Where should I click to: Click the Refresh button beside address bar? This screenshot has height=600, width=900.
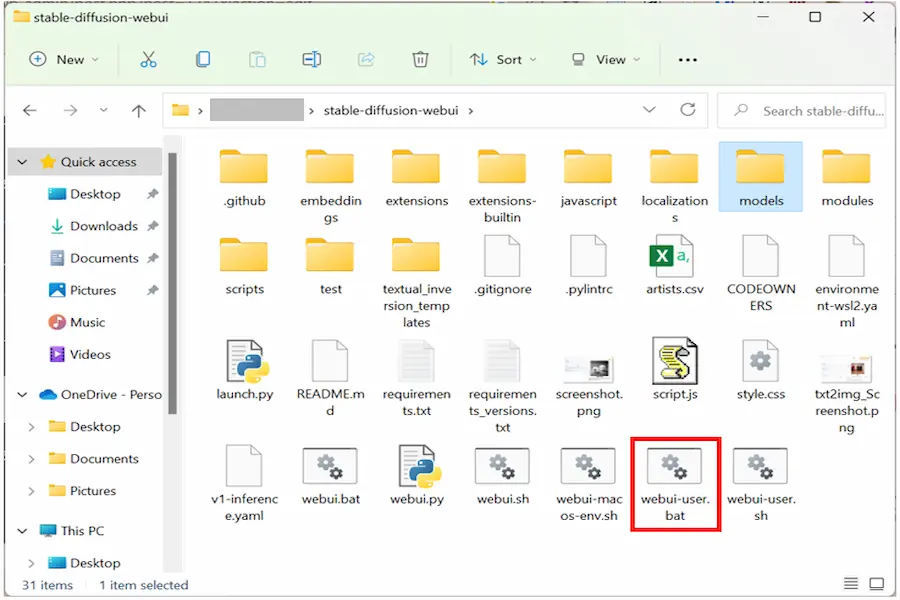(x=687, y=110)
